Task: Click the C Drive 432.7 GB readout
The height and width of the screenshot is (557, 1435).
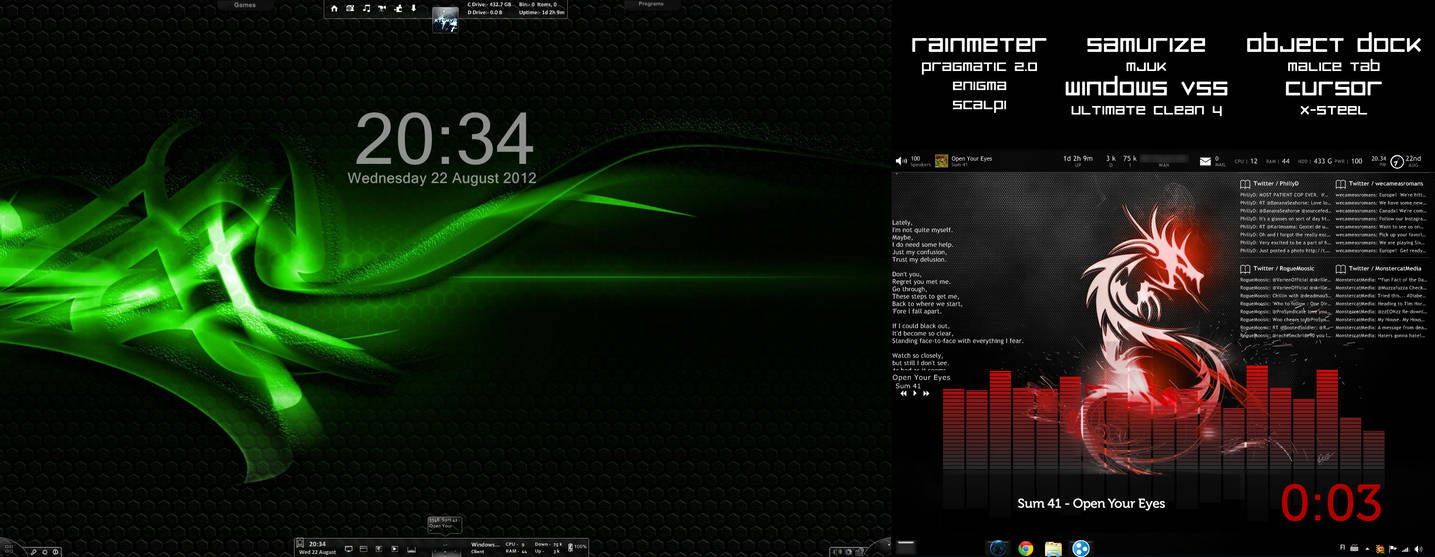Action: 489,5
